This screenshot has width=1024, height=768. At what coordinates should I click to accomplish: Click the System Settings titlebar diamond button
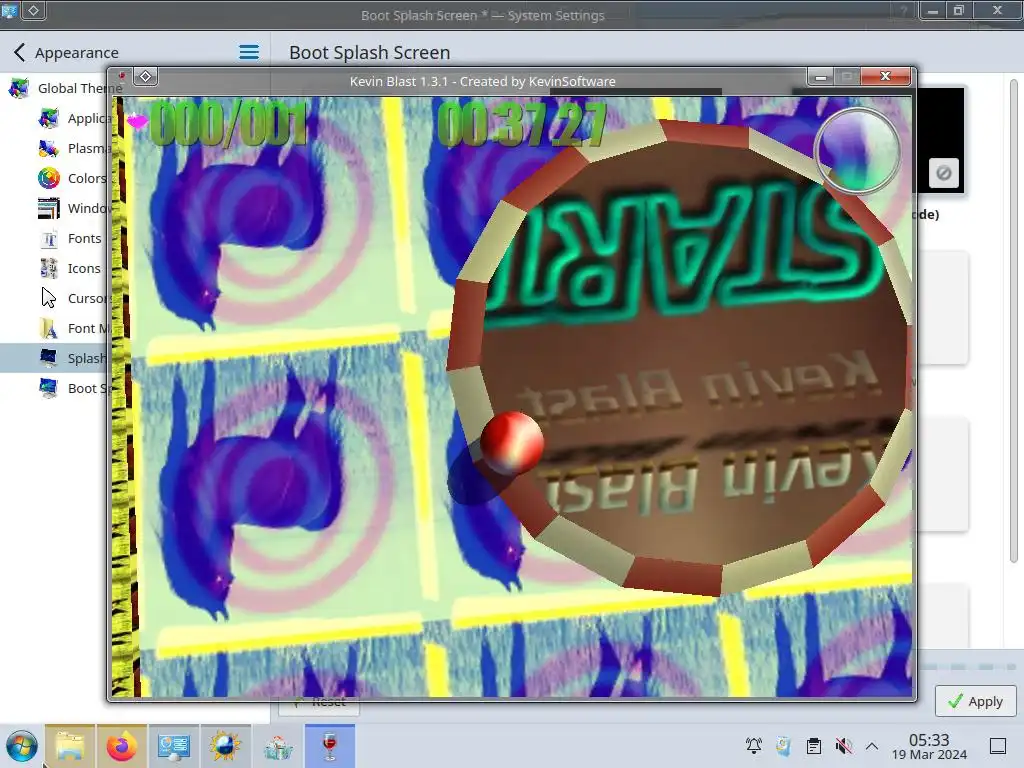34,10
